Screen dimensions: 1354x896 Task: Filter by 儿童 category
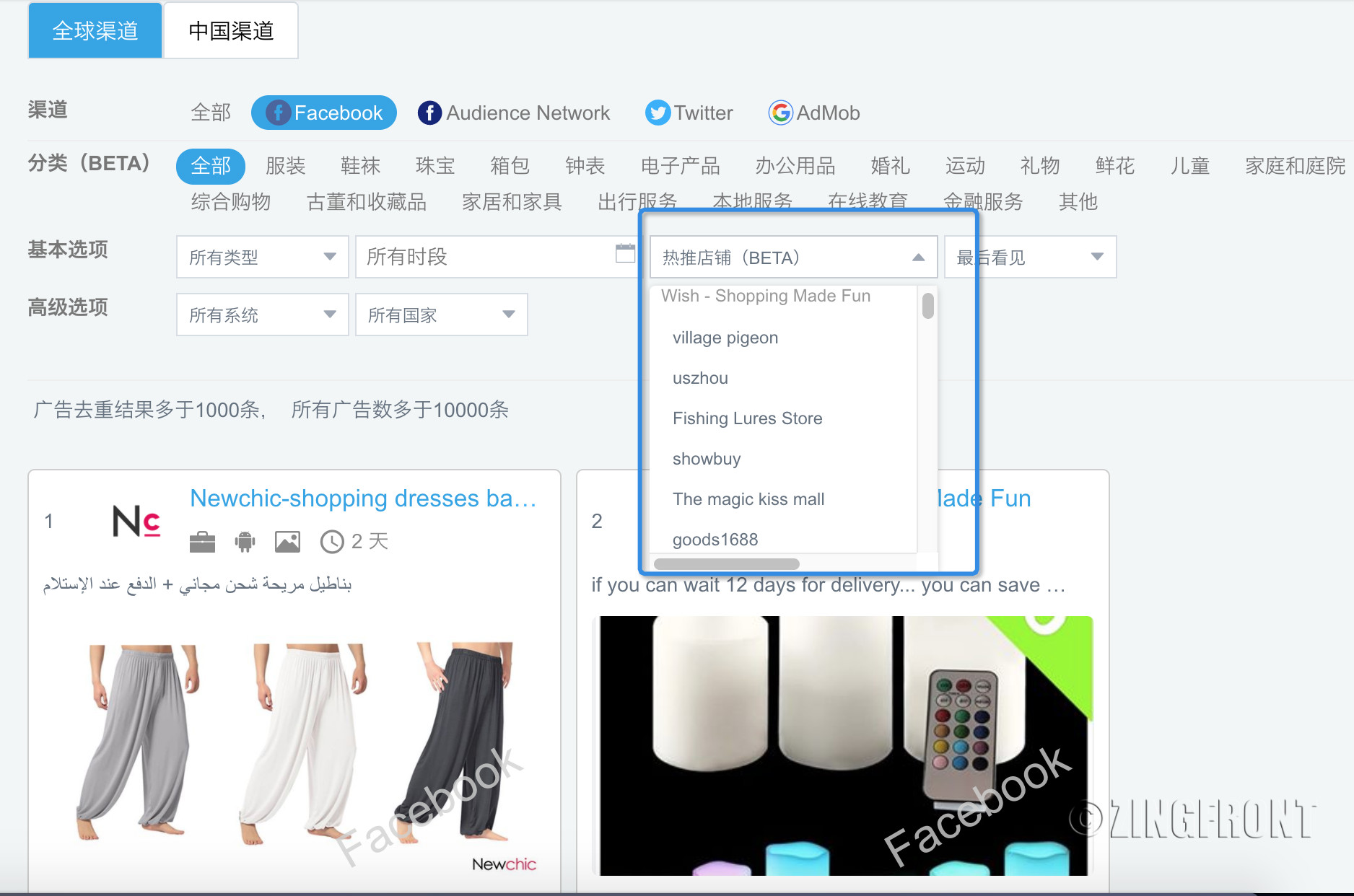[x=1189, y=166]
